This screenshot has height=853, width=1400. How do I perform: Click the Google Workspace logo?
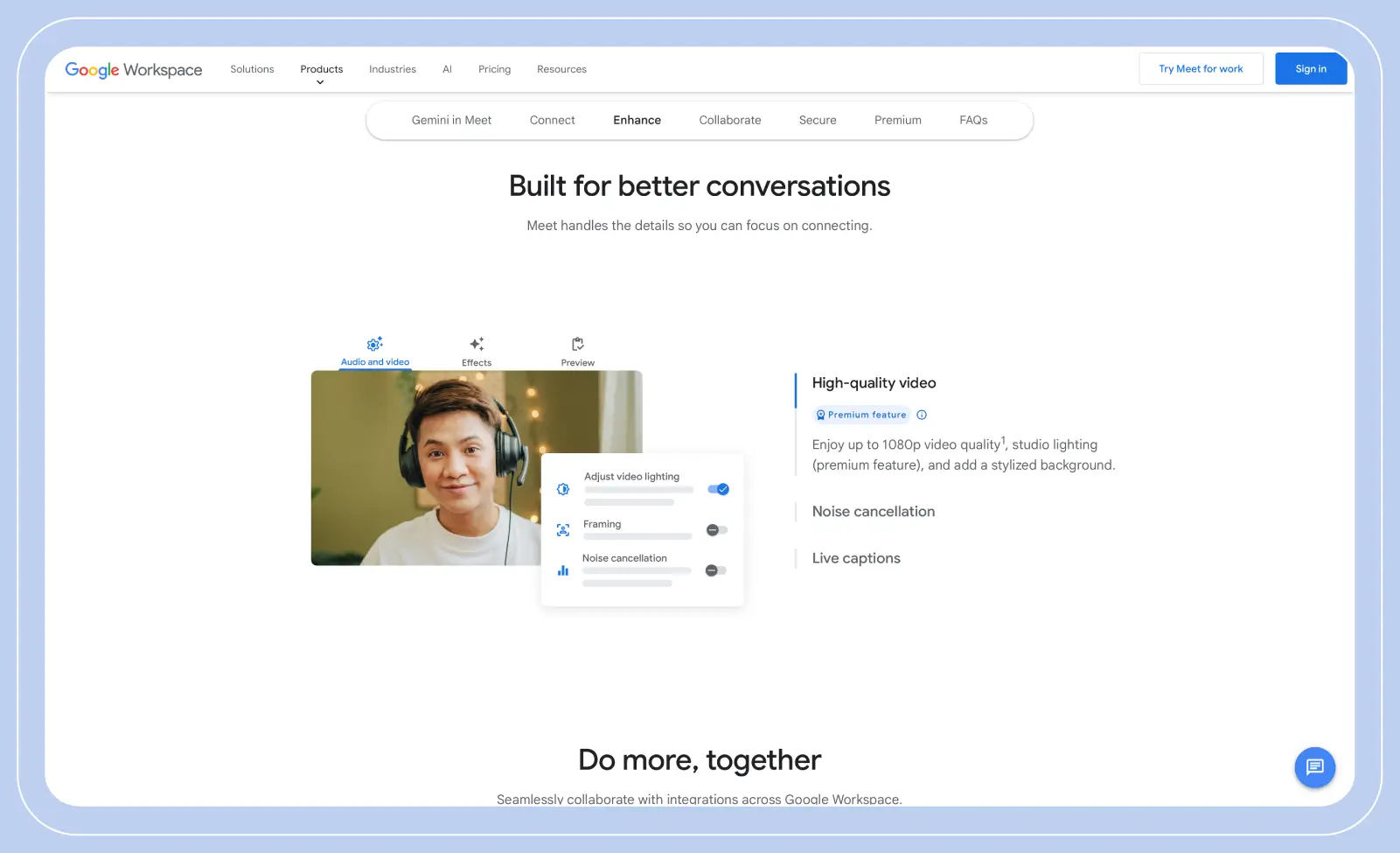(x=133, y=69)
